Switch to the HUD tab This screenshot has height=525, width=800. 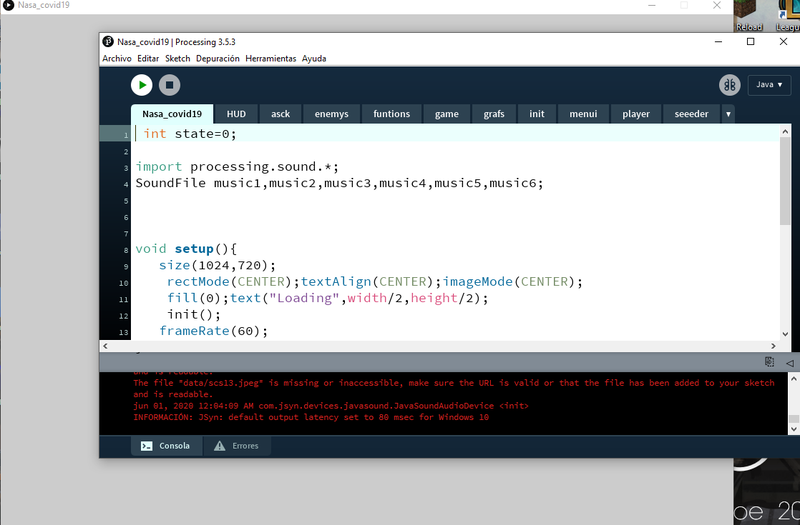tap(236, 114)
